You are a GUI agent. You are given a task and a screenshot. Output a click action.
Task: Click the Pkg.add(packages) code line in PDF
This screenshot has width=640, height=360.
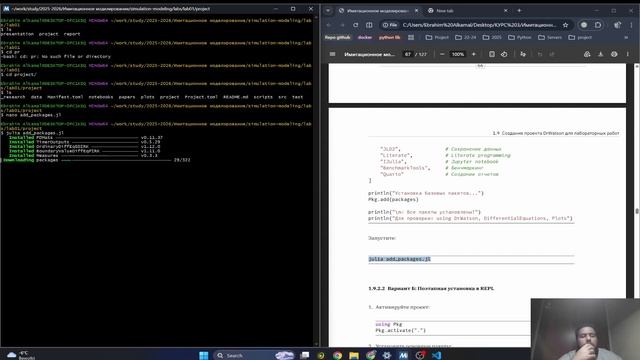tap(393, 199)
